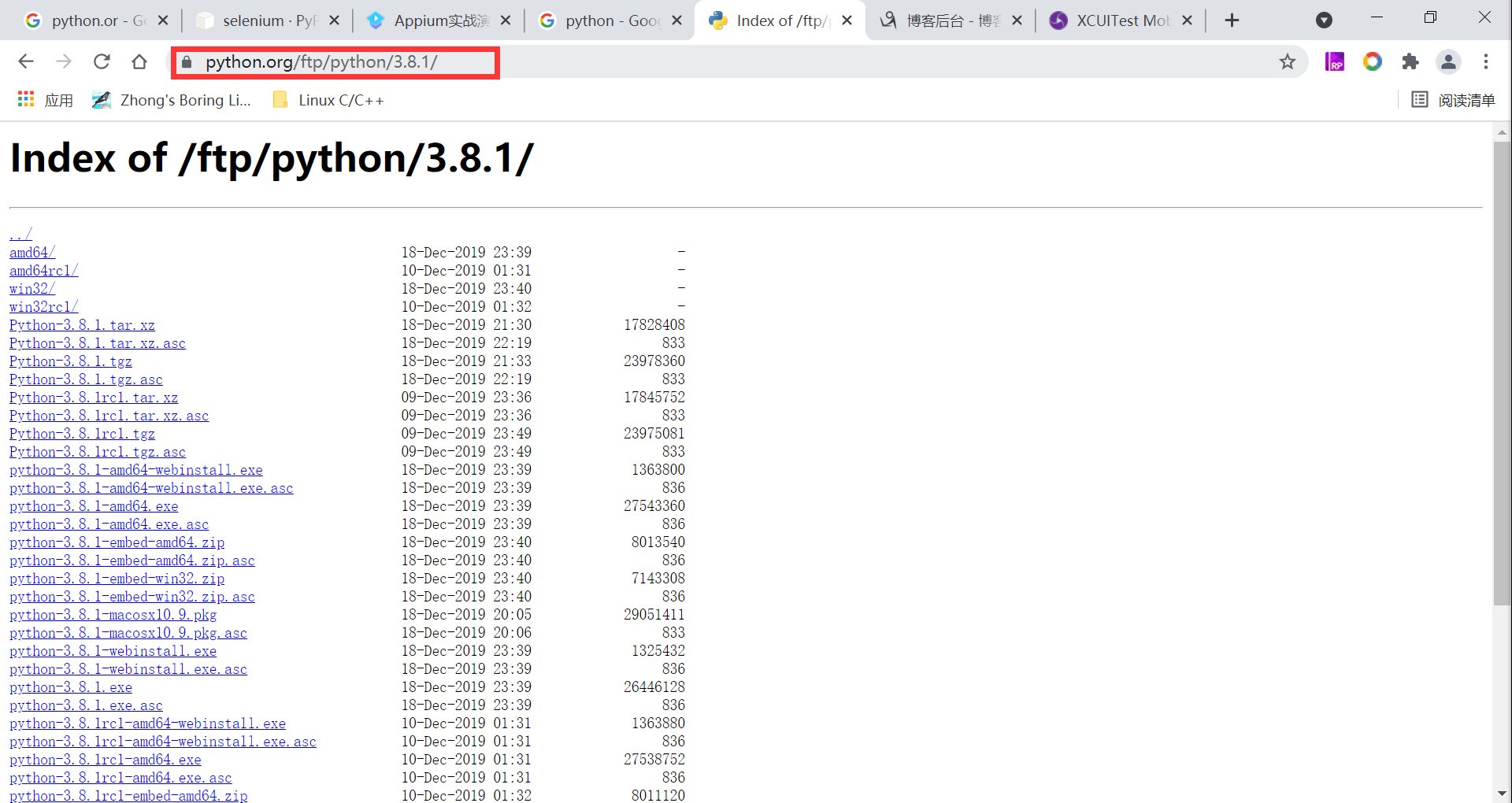Image resolution: width=1512 pixels, height=803 pixels.
Task: Open the parent directory ../ link
Action: [x=21, y=234]
